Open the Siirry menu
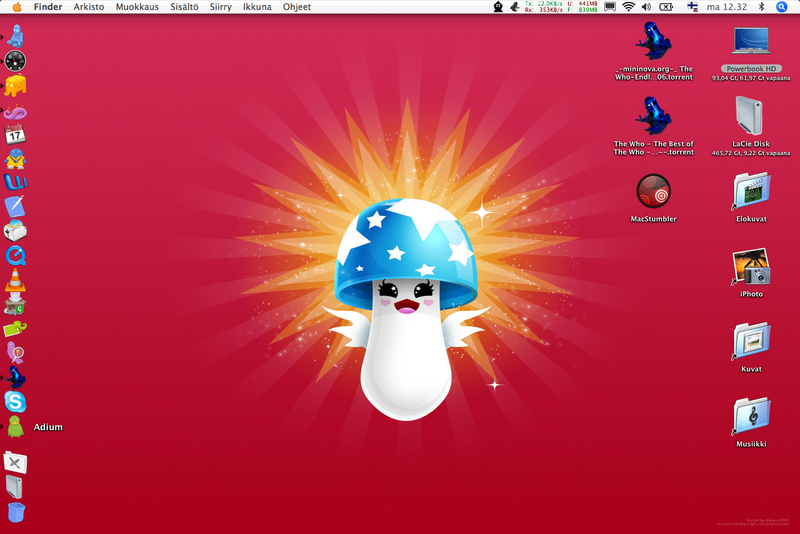 (220, 7)
